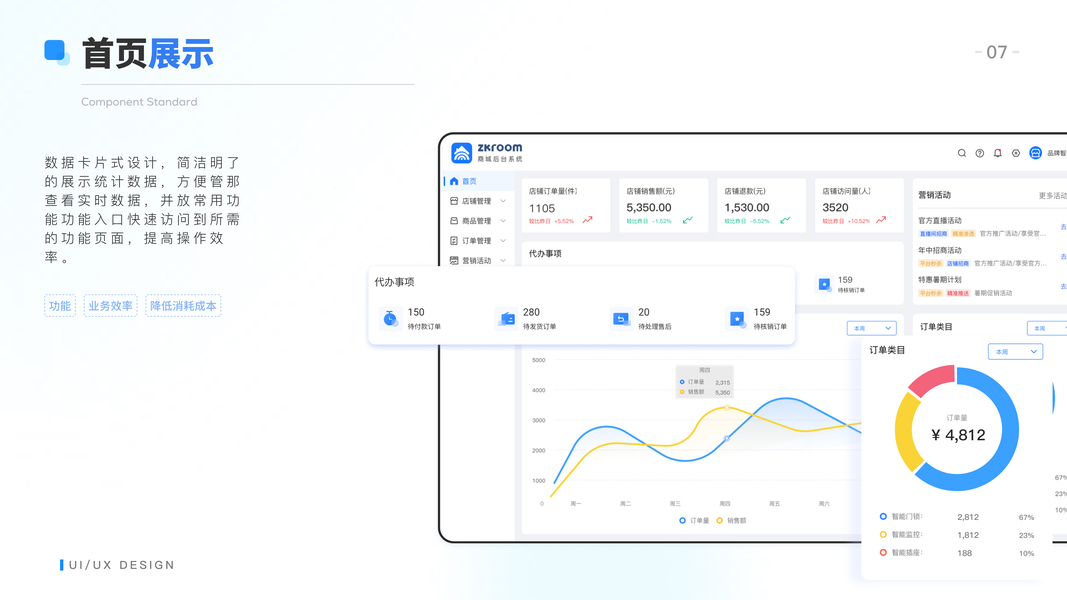
Task: Open help via the question mark icon
Action: (980, 153)
